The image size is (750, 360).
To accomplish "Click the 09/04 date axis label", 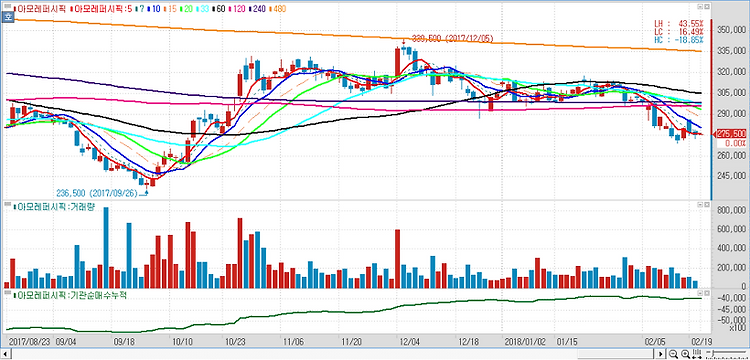I will pos(66,342).
